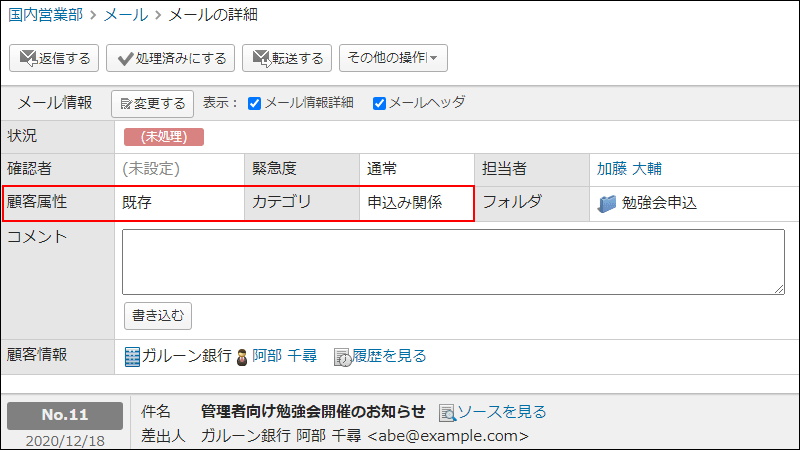The image size is (800, 450).
Task: Click the 勉強会申込 folder name
Action: point(659,203)
